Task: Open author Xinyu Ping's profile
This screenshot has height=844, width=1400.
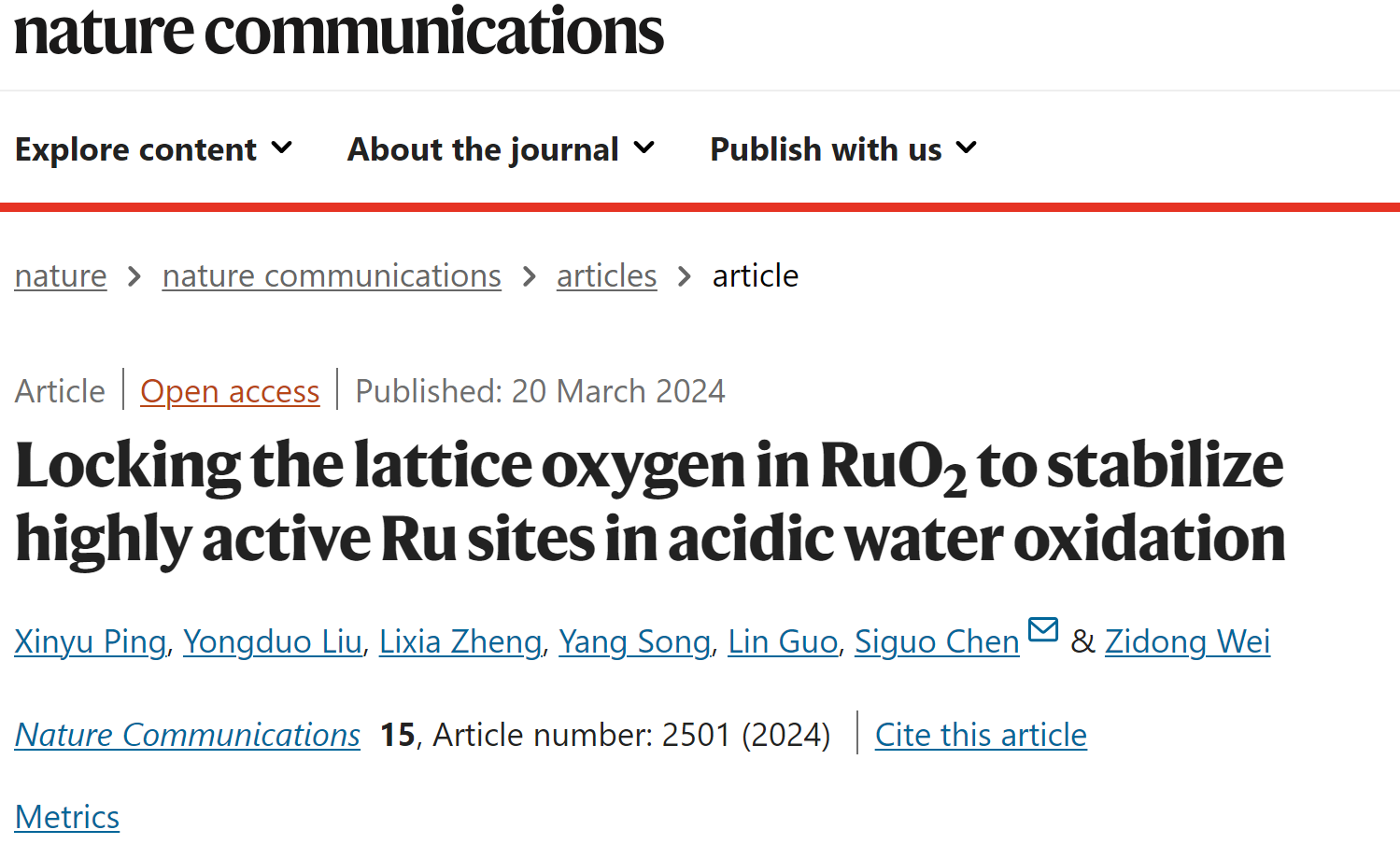Action: pyautogui.click(x=91, y=641)
